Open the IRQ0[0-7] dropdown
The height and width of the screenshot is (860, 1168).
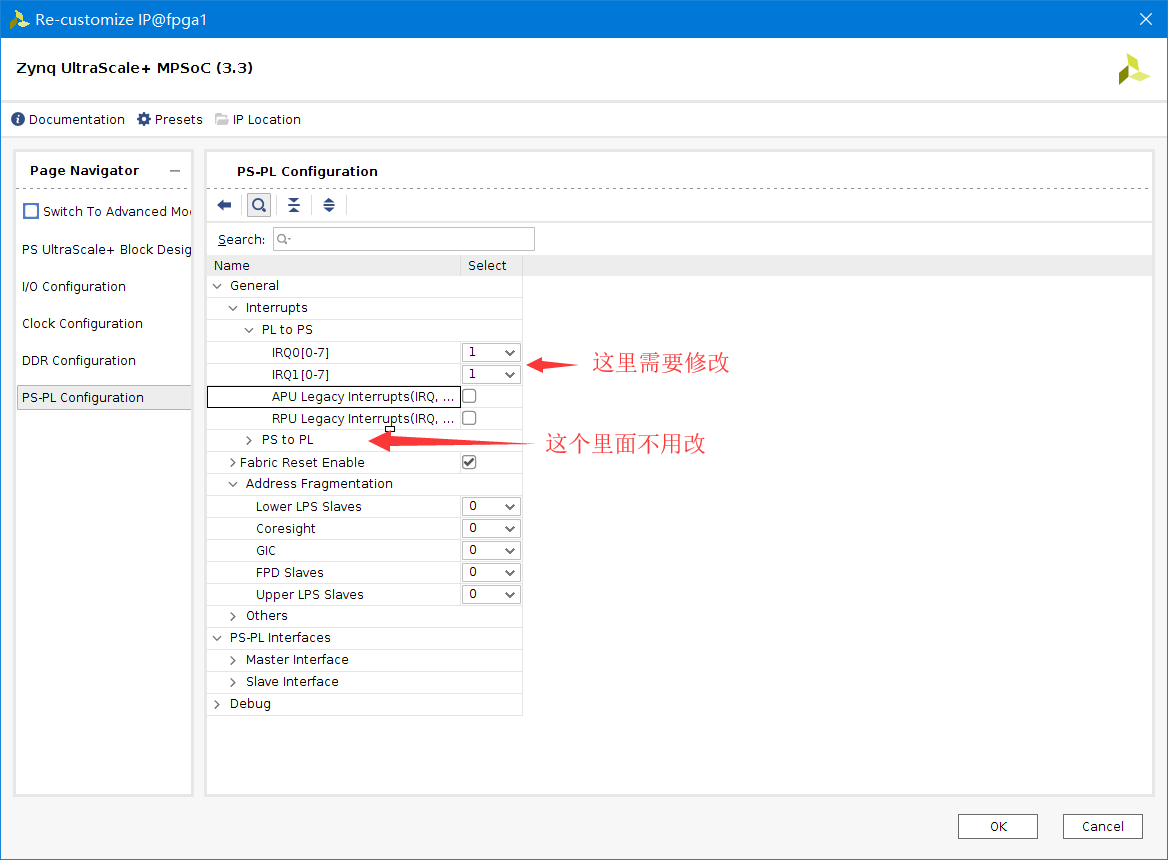point(491,352)
